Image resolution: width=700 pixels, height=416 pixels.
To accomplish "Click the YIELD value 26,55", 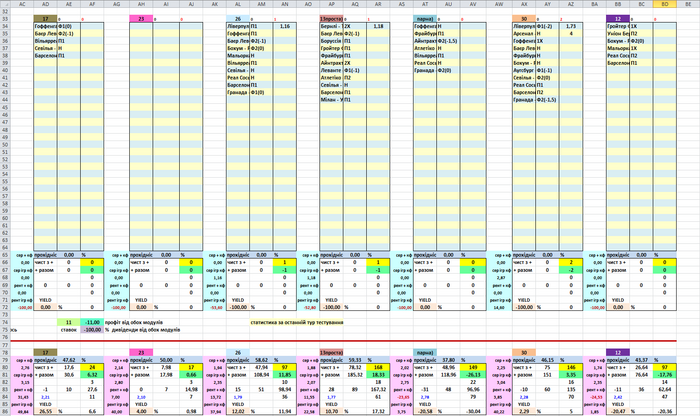I will [x=46, y=411].
